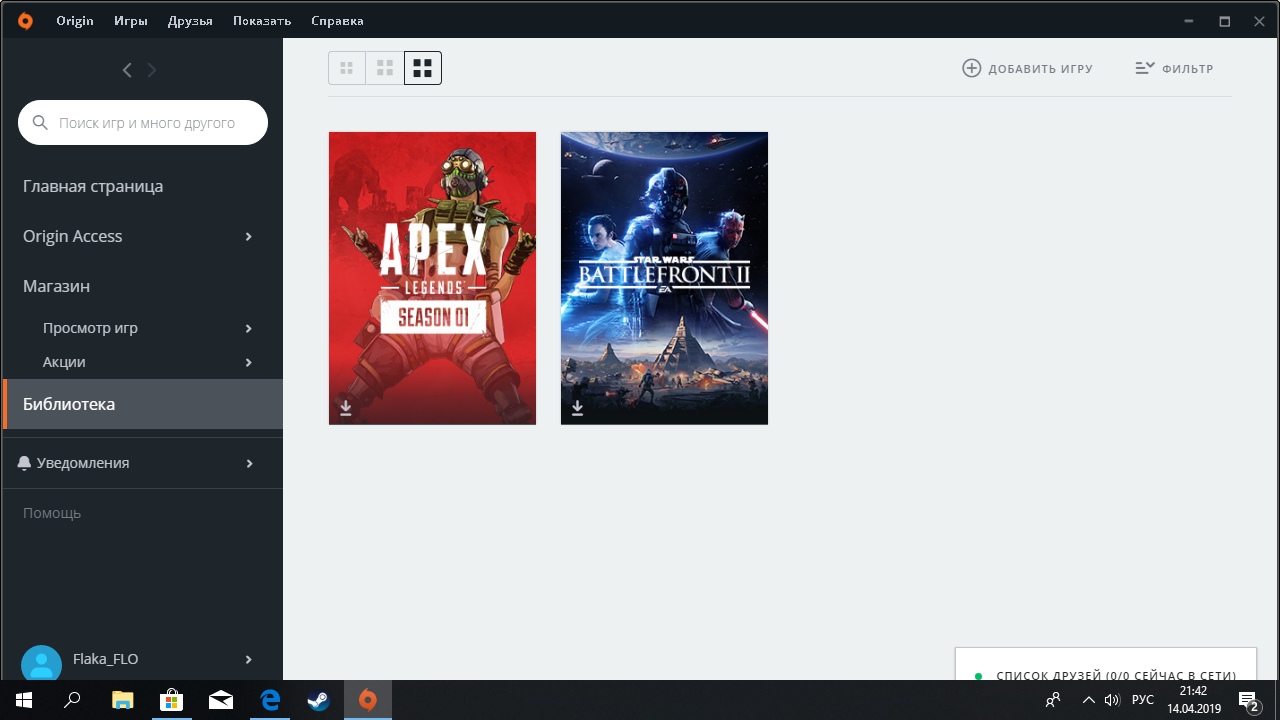Open the Друзья menu

click(x=190, y=21)
